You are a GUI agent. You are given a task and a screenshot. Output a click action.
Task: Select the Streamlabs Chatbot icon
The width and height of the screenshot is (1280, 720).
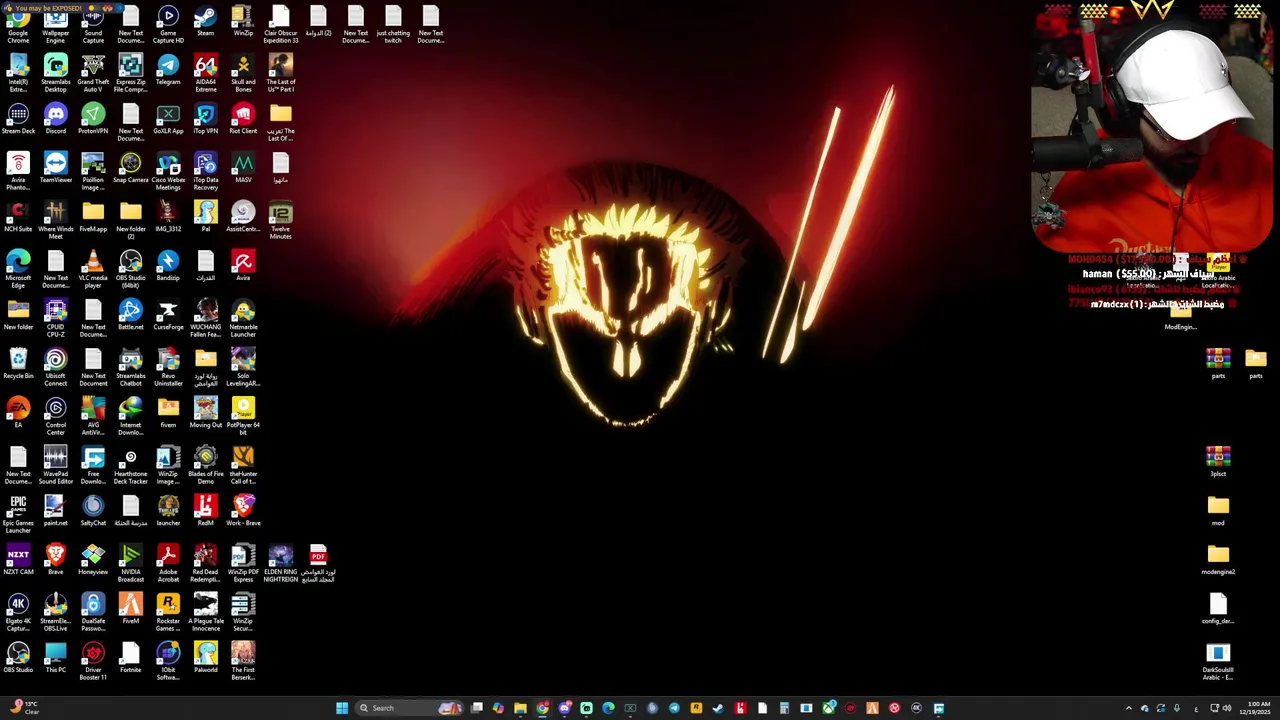[131, 368]
